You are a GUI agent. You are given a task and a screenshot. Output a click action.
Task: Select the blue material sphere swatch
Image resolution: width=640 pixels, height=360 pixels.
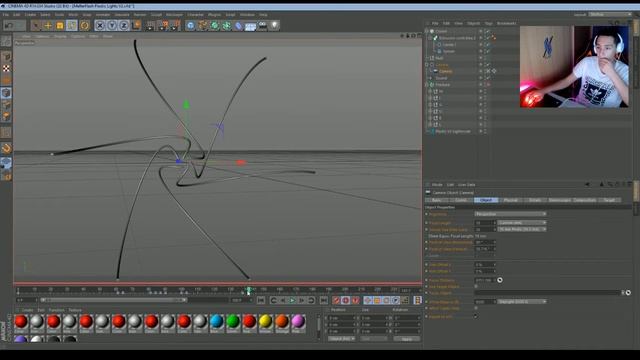coord(216,322)
